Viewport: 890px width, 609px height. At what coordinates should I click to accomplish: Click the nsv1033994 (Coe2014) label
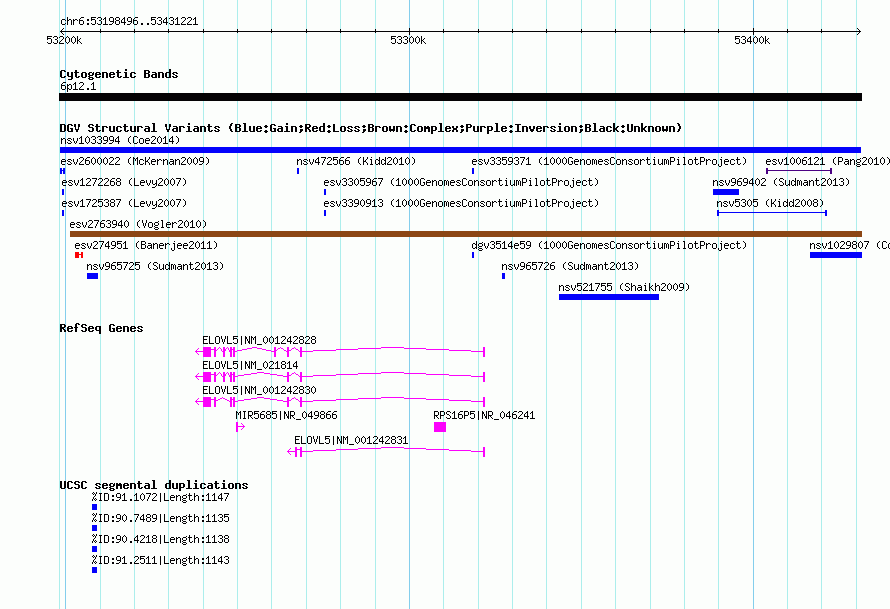pos(120,140)
